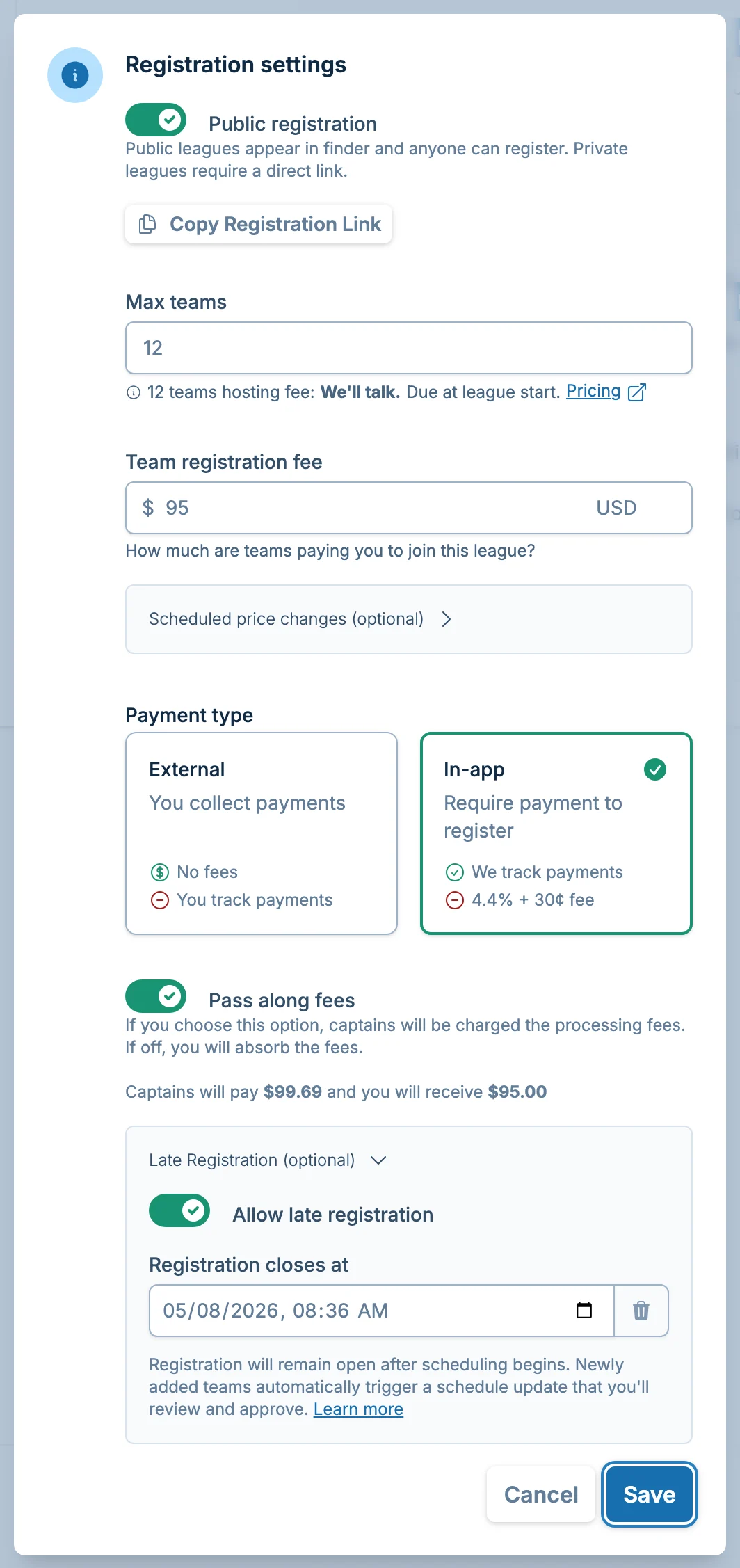740x1568 pixels.
Task: Click the copy icon inside Copy Registration Link
Action: 147,223
